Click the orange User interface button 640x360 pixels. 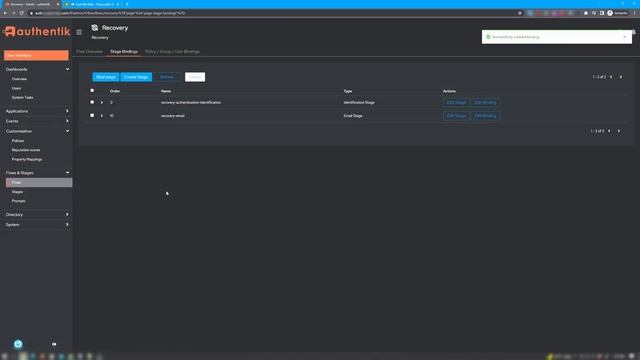coord(36,55)
